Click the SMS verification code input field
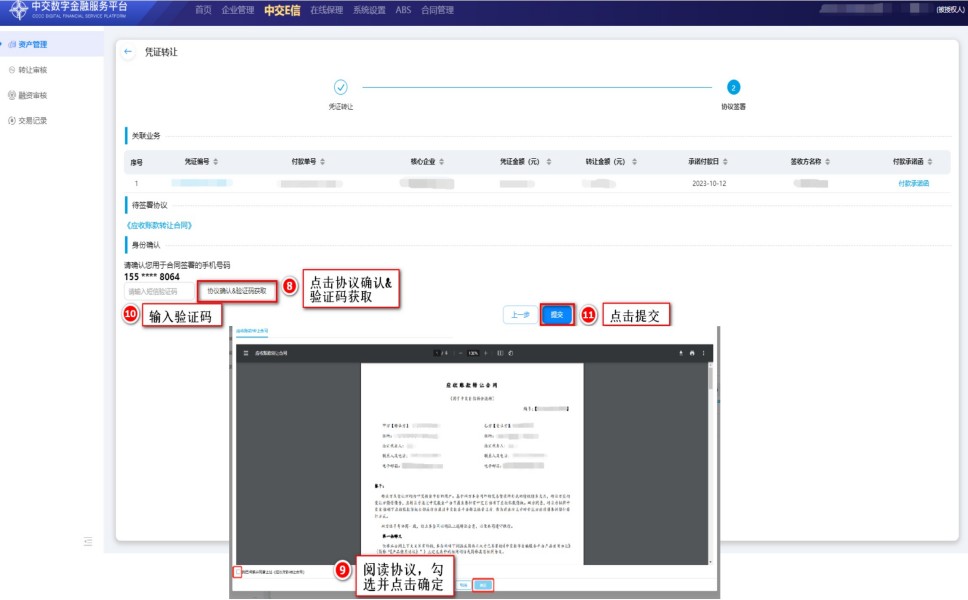Image resolution: width=968 pixels, height=600 pixels. point(158,291)
